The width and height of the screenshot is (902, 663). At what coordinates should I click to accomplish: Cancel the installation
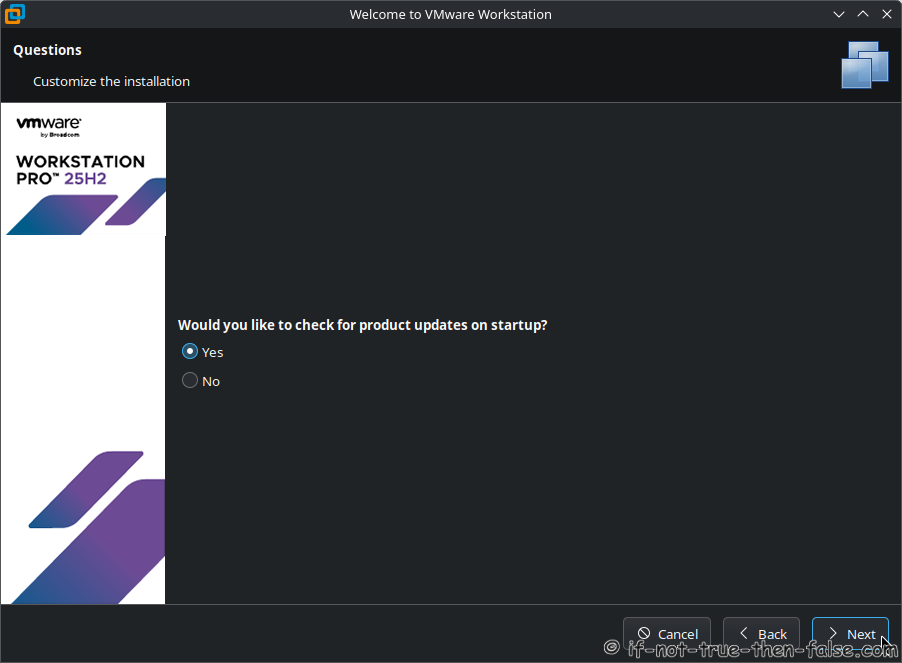(667, 634)
